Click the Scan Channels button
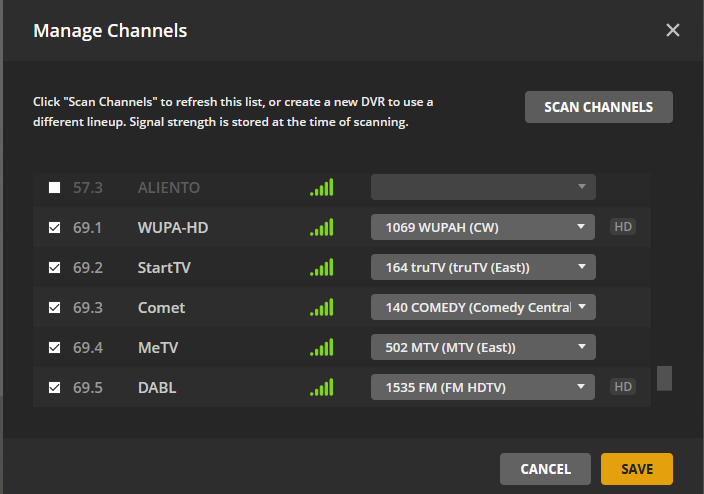 (598, 107)
